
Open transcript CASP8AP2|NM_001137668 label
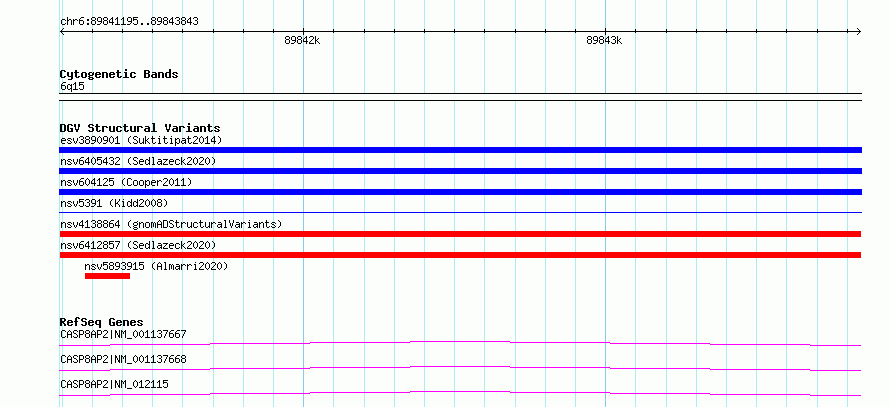pyautogui.click(x=123, y=359)
